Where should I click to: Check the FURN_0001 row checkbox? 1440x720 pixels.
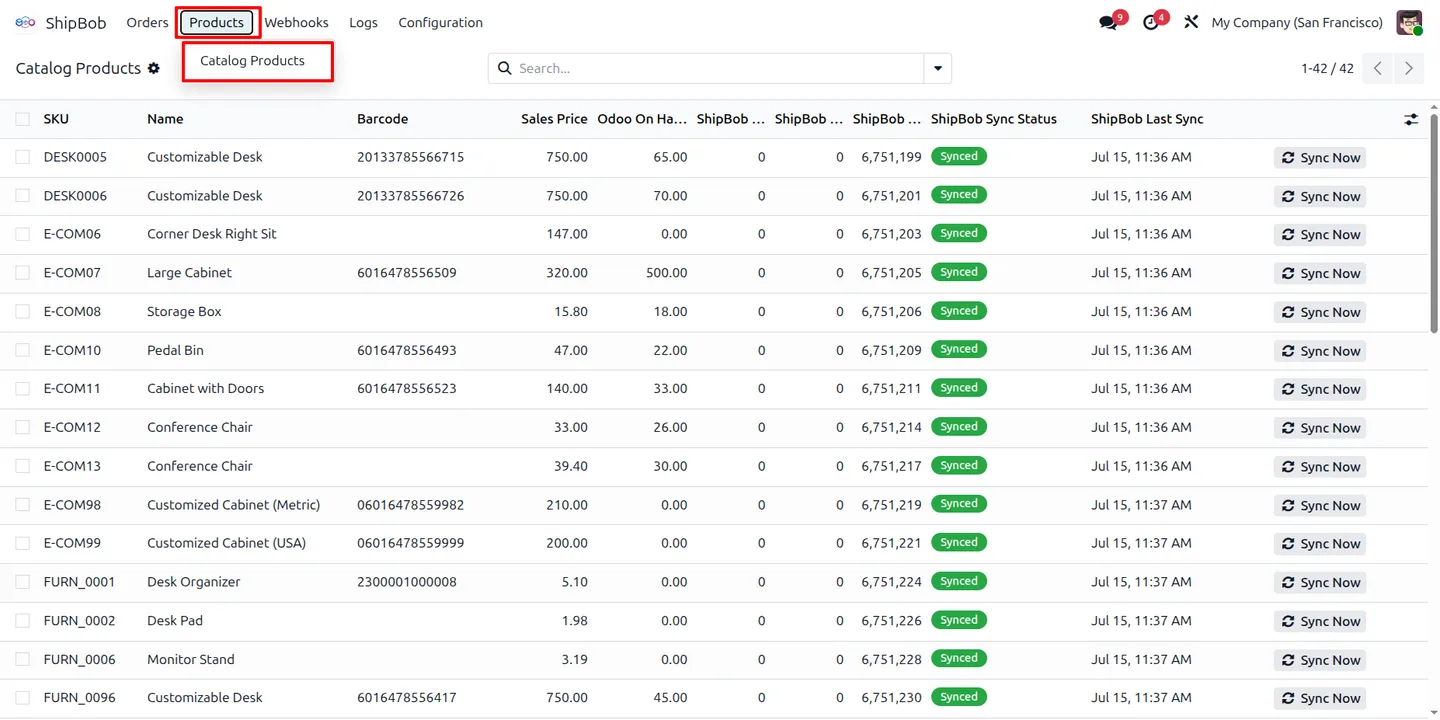pyautogui.click(x=22, y=582)
